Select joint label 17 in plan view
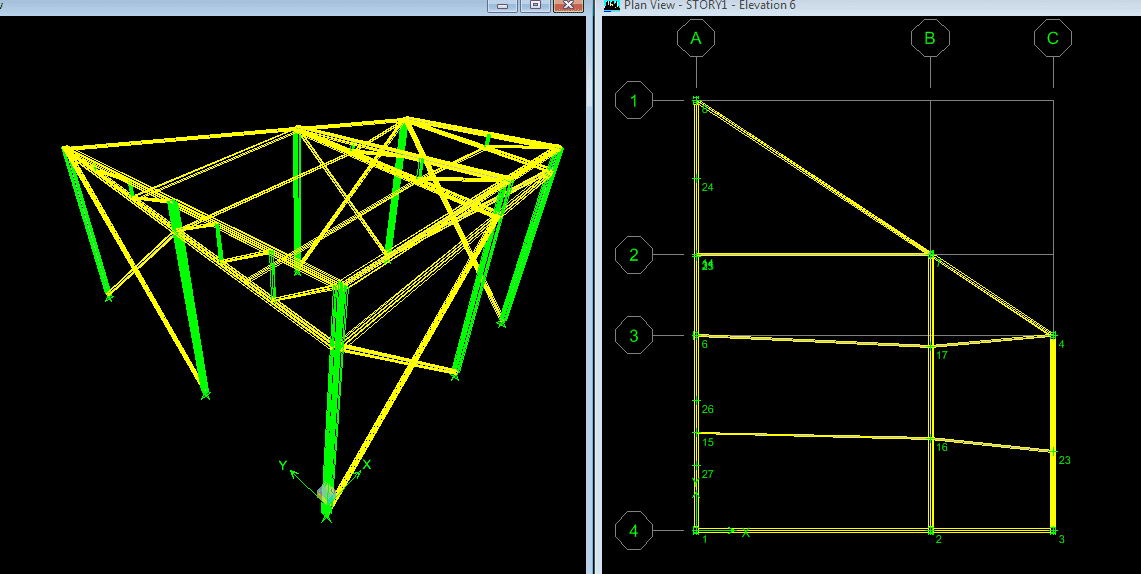 pos(942,355)
